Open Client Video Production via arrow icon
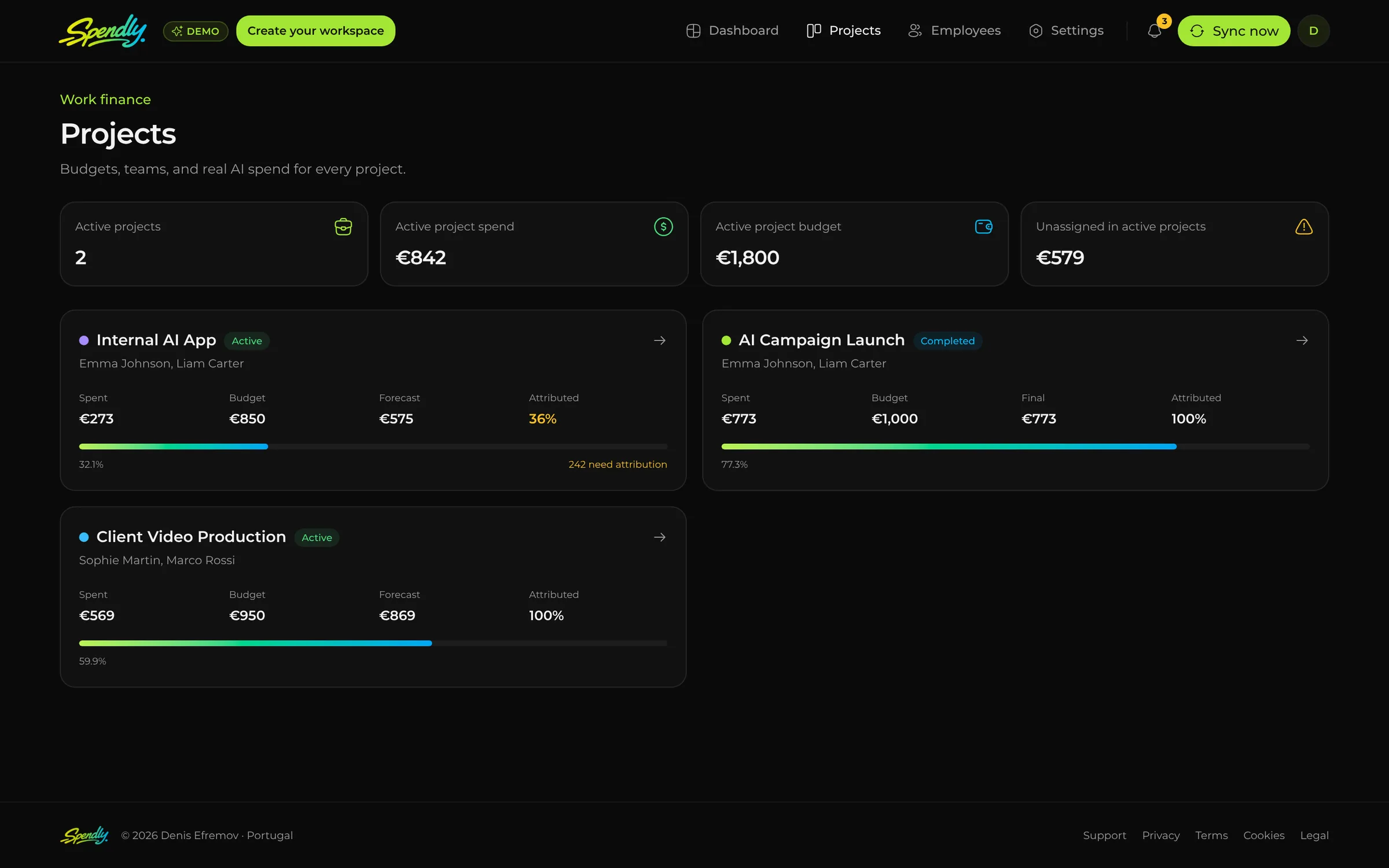The width and height of the screenshot is (1389, 868). click(x=660, y=537)
